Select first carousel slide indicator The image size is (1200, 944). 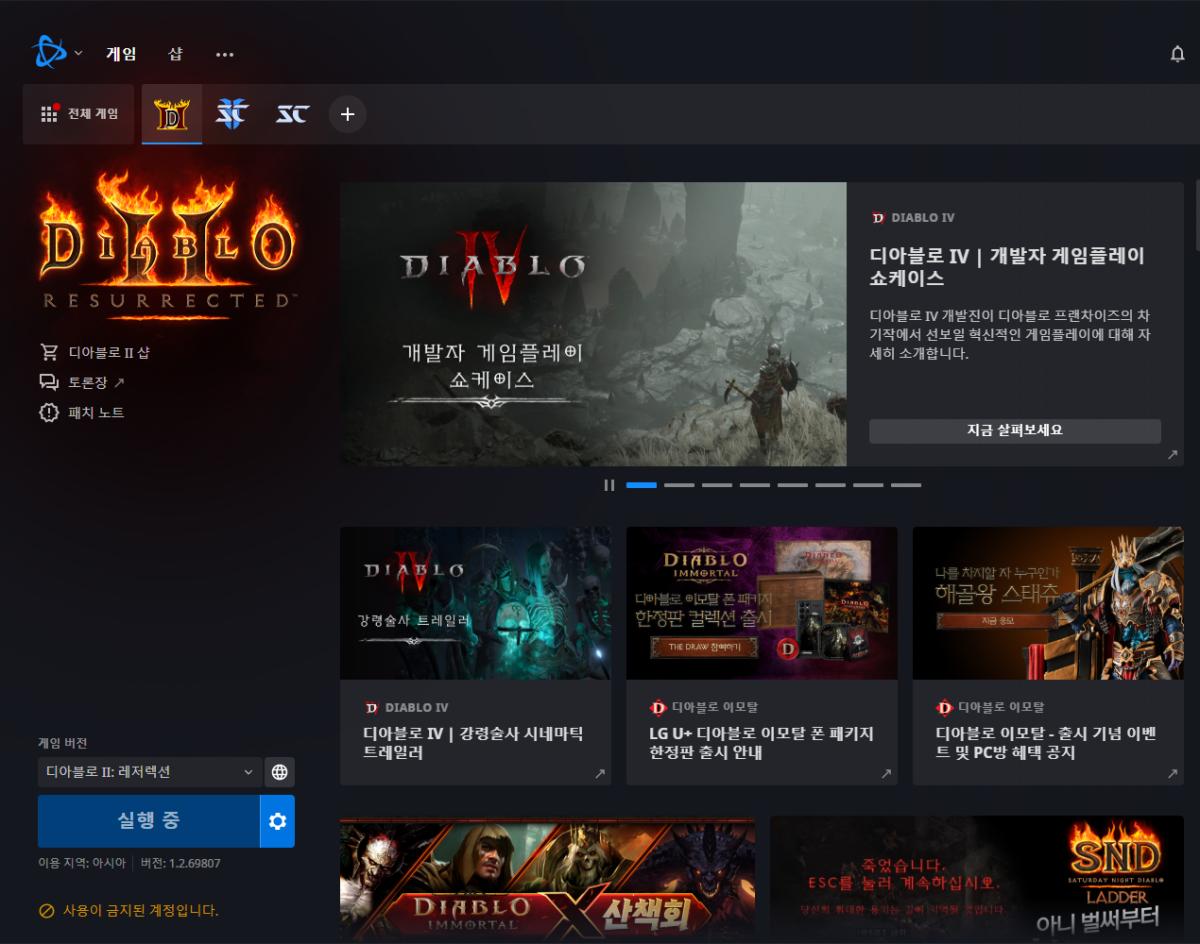pos(641,485)
